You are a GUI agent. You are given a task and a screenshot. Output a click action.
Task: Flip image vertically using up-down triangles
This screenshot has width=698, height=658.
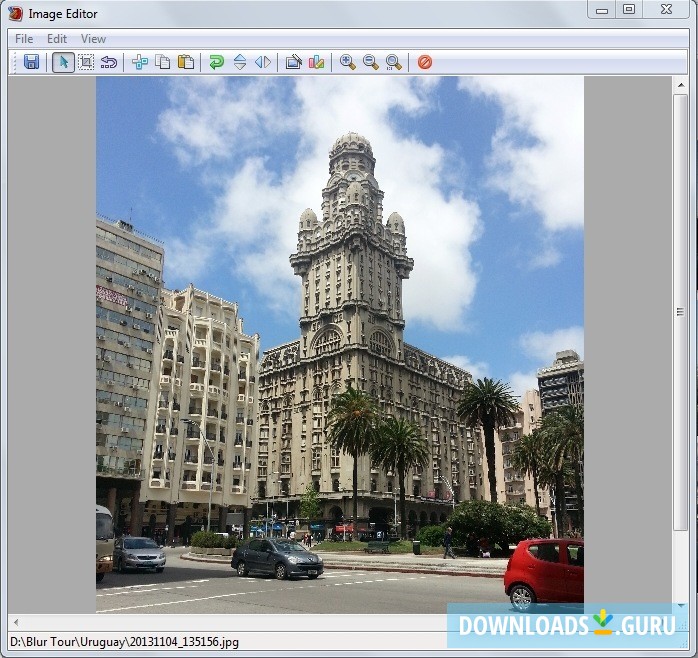click(240, 62)
